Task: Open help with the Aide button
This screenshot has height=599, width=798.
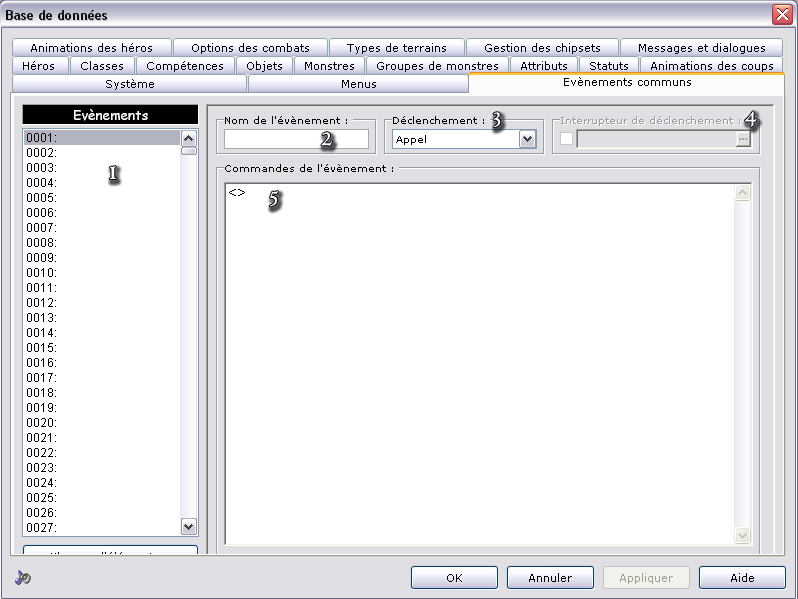Action: point(741,577)
